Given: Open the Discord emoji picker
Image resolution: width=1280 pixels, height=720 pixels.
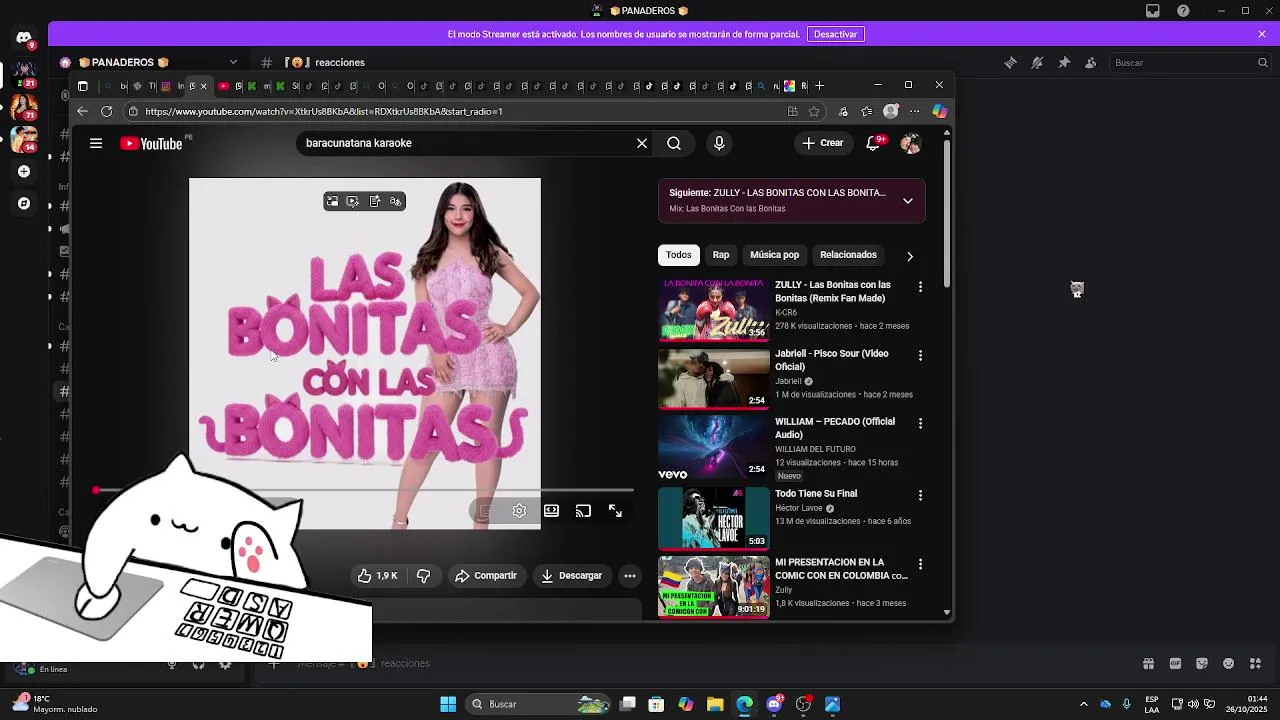Looking at the screenshot, I should [1229, 663].
